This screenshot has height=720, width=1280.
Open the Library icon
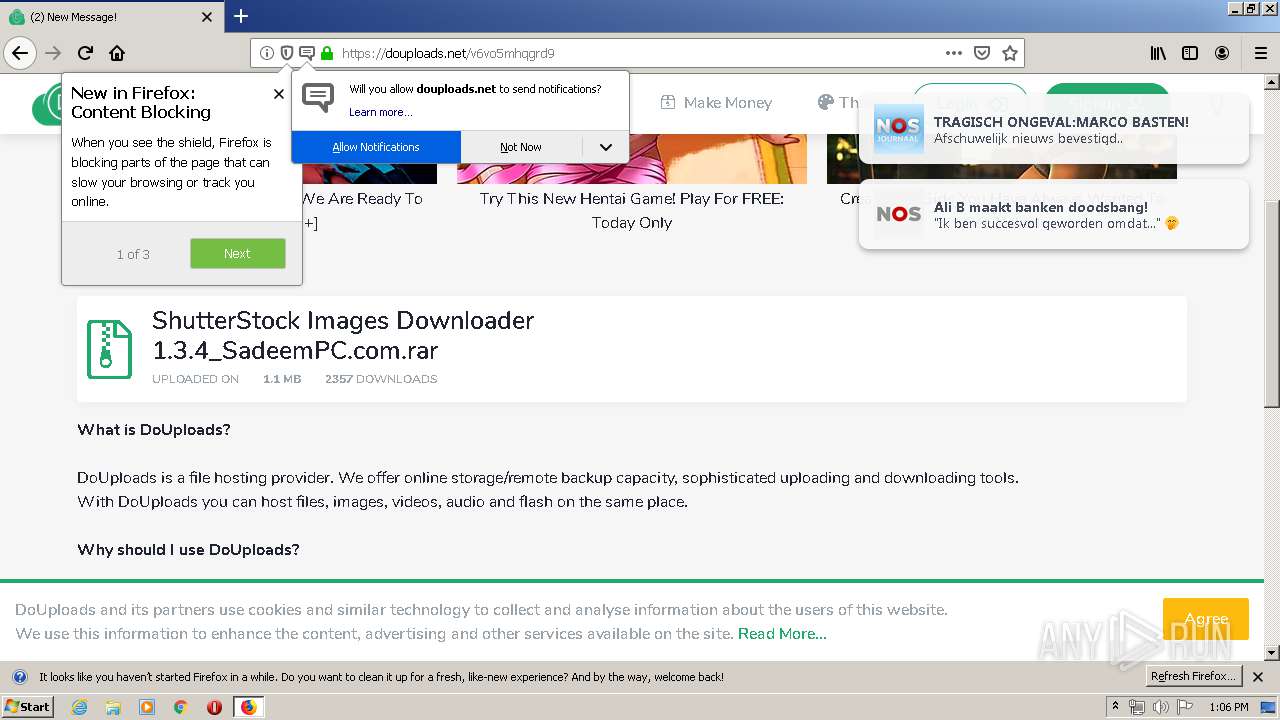click(1158, 53)
